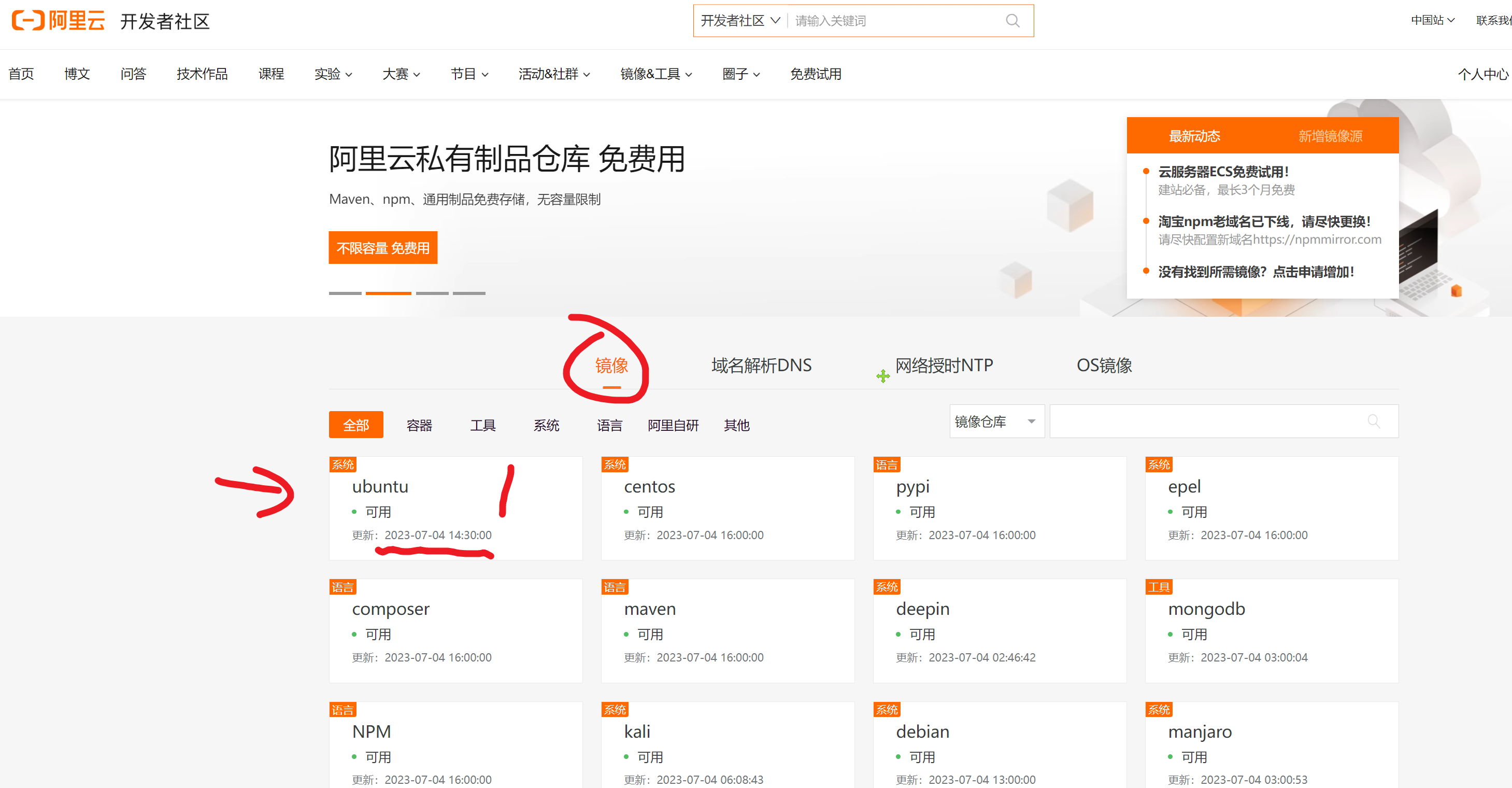This screenshot has height=788, width=1512.
Task: Click the Alibaba Cloud logo
Action: point(58,21)
